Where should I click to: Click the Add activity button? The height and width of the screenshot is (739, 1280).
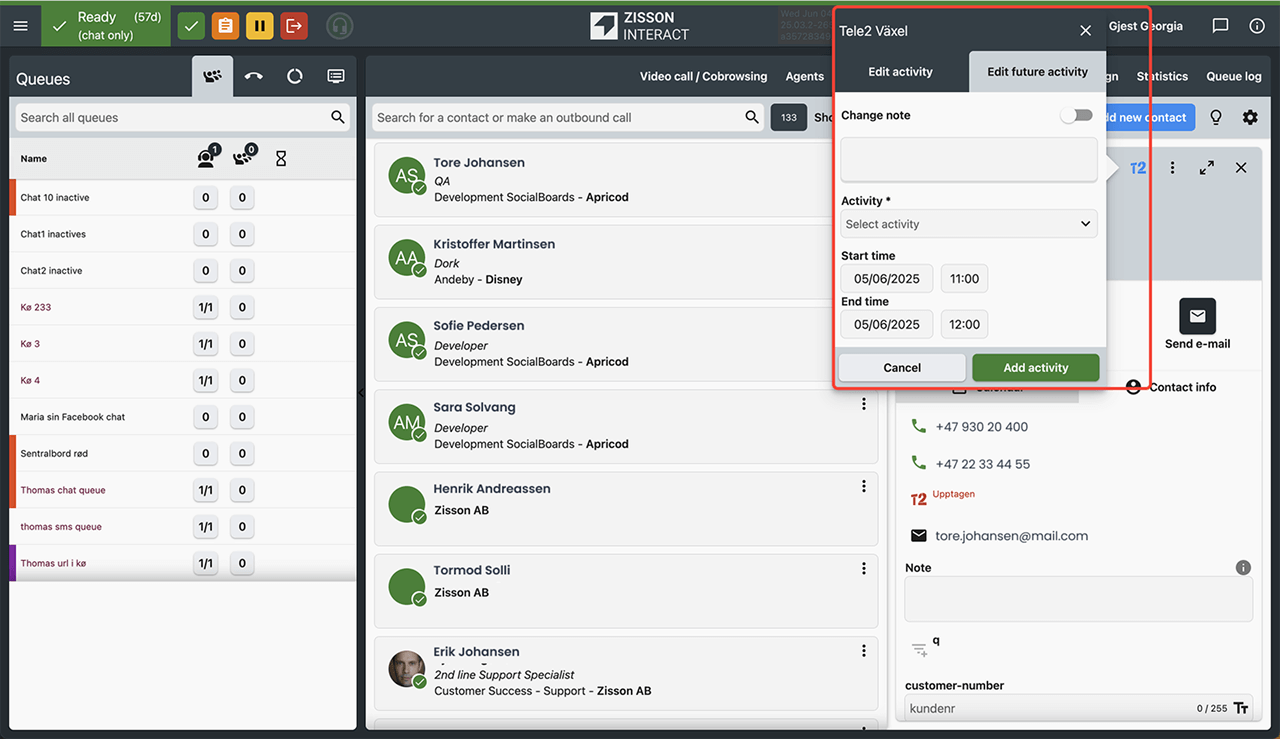(x=1036, y=368)
